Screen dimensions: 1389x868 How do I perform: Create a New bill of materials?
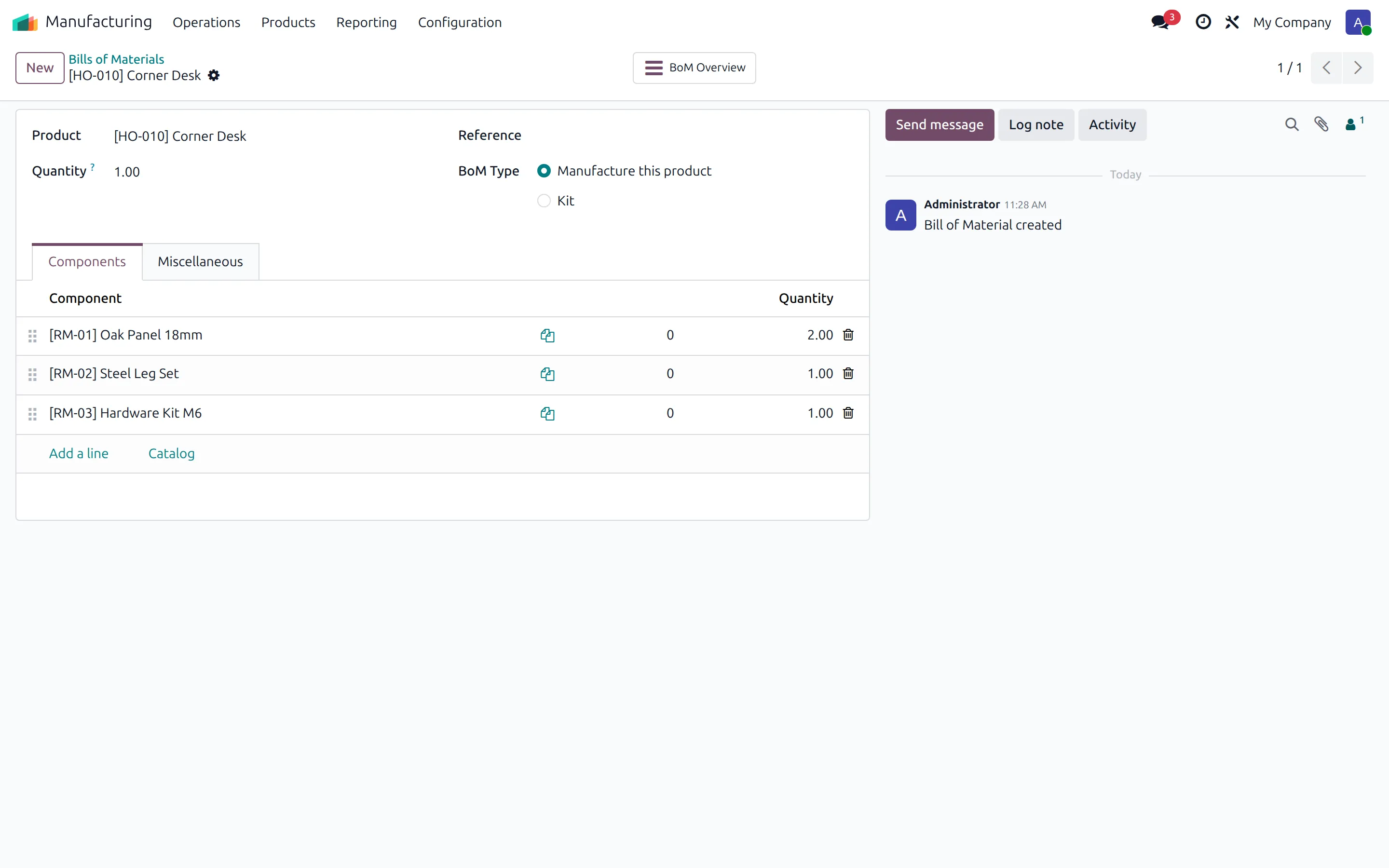(40, 68)
